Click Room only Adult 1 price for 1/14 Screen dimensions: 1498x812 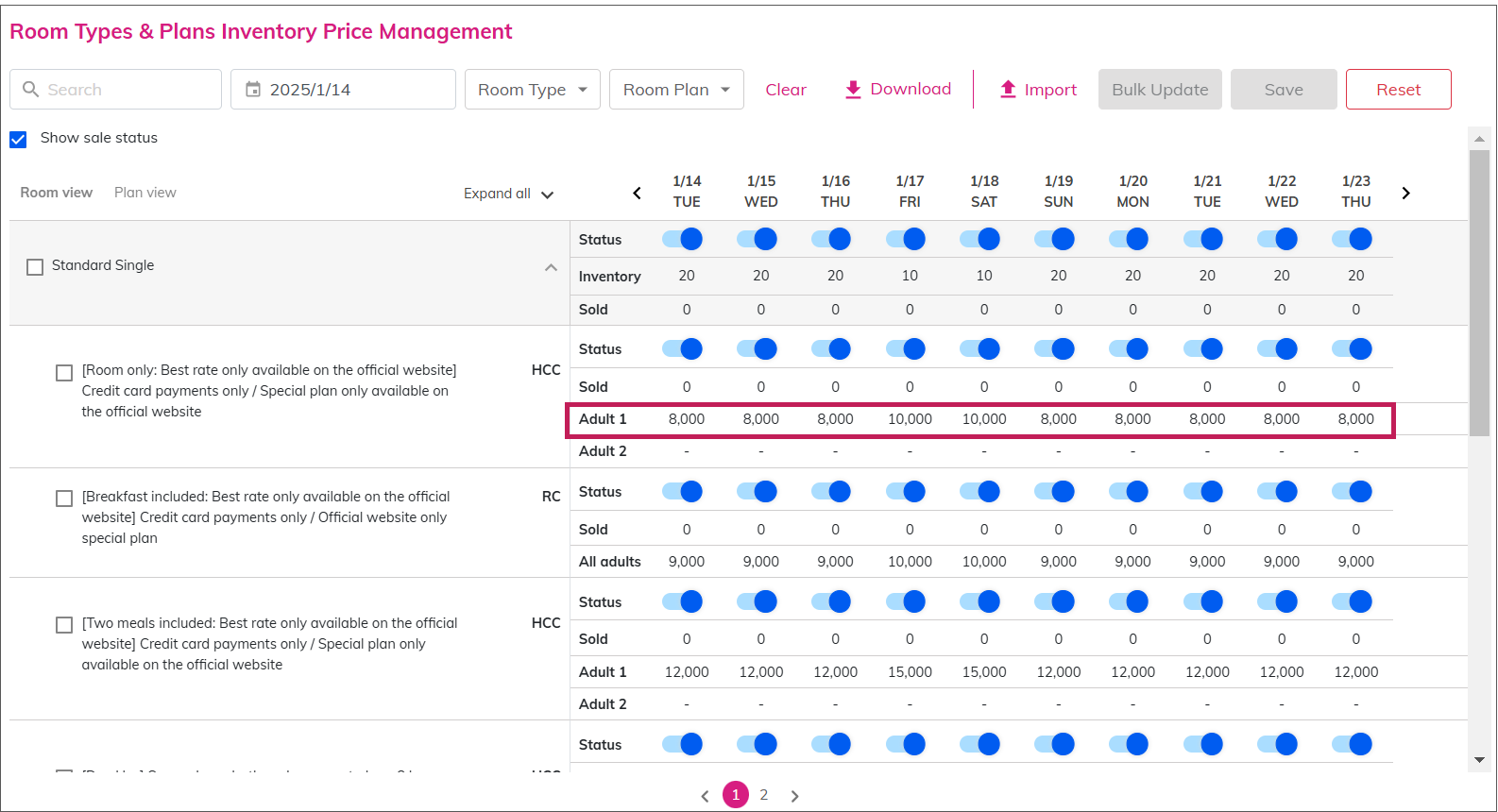pyautogui.click(x=687, y=419)
